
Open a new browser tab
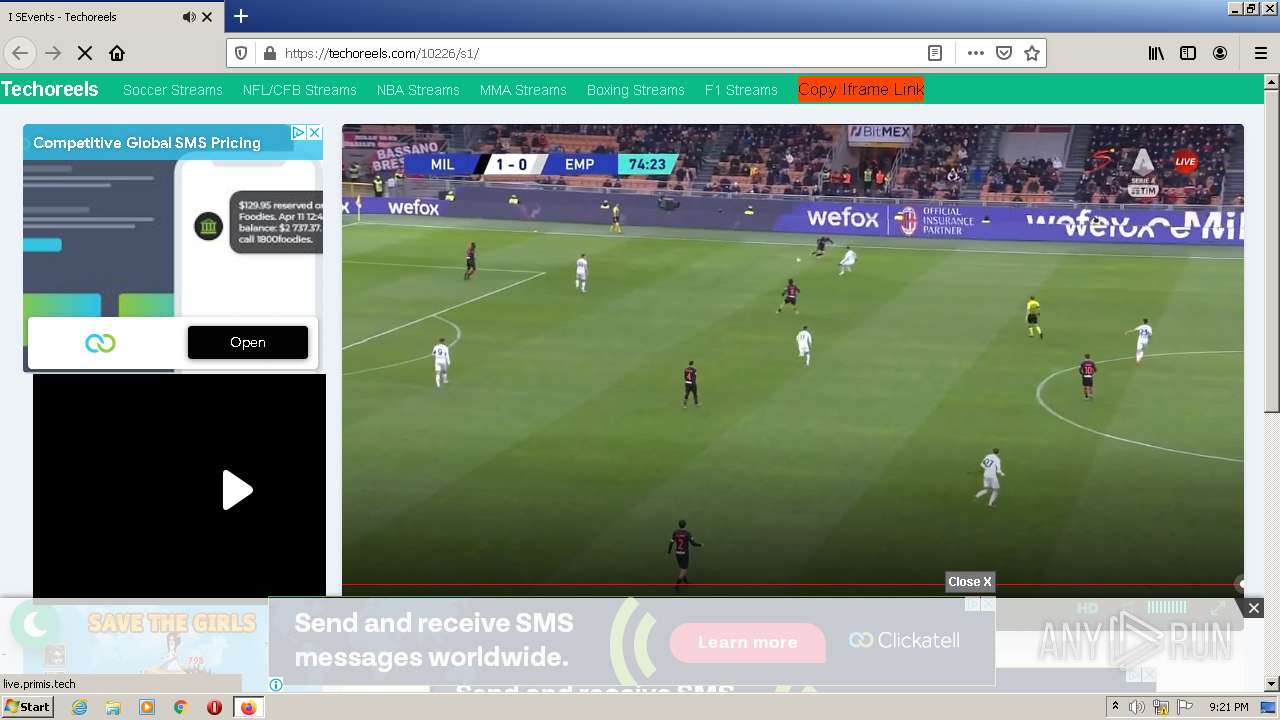(x=241, y=16)
